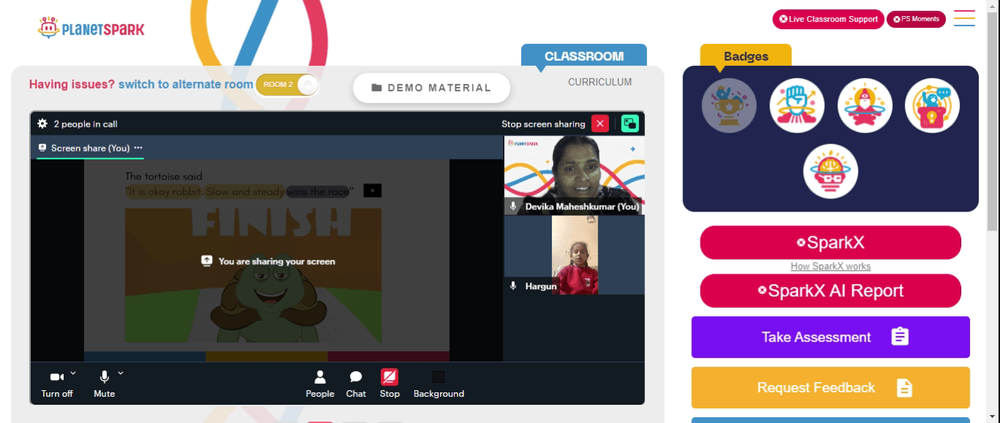Select the trophy star badge

click(x=729, y=105)
